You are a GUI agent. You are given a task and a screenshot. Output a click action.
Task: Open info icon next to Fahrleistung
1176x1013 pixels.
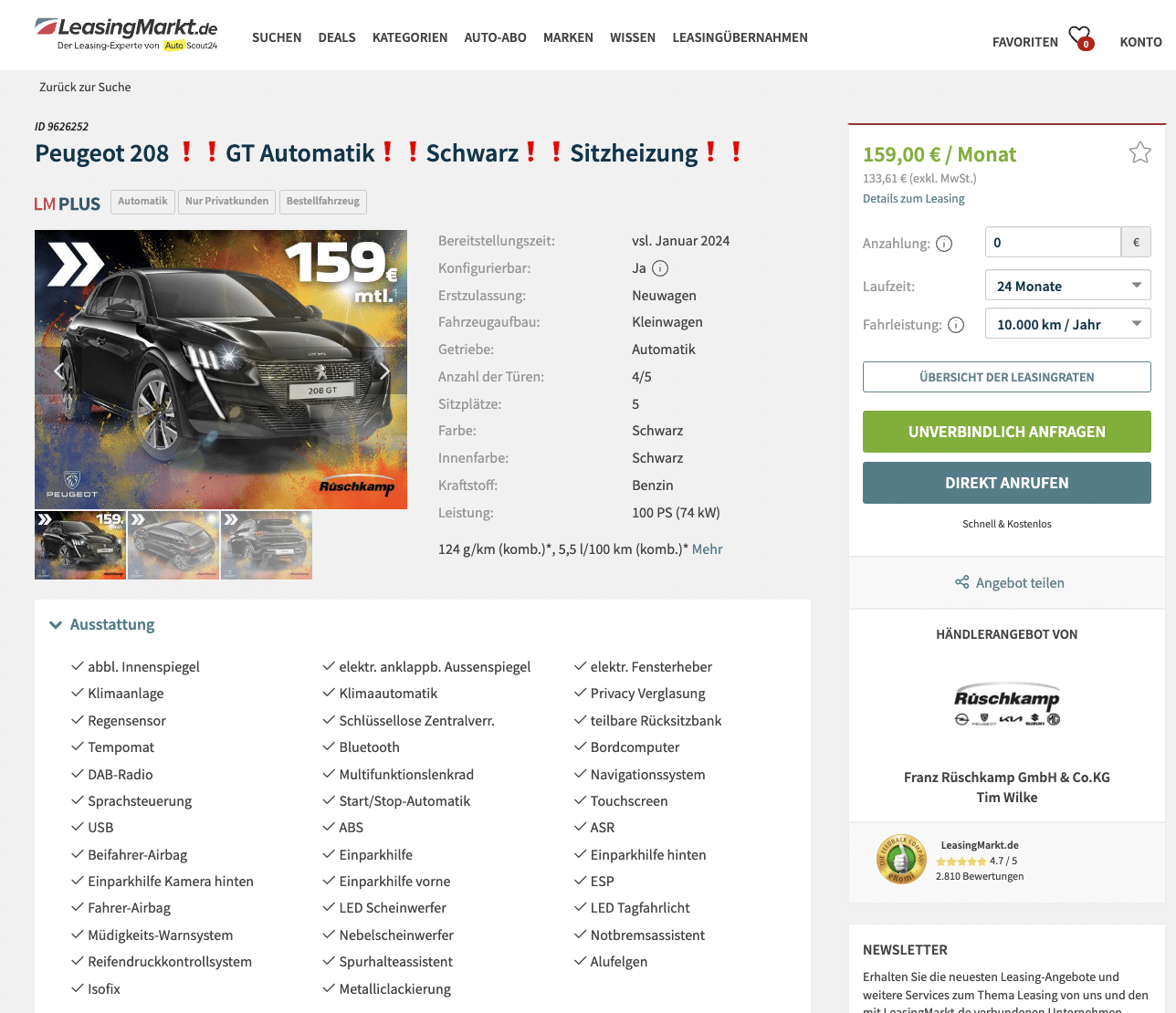tap(956, 325)
